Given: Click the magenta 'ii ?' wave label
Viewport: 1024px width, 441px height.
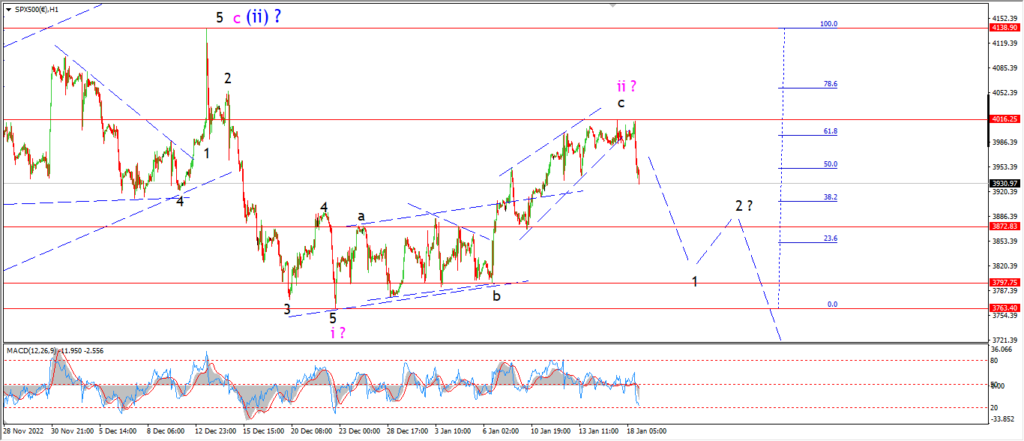Looking at the screenshot, I should pos(626,86).
